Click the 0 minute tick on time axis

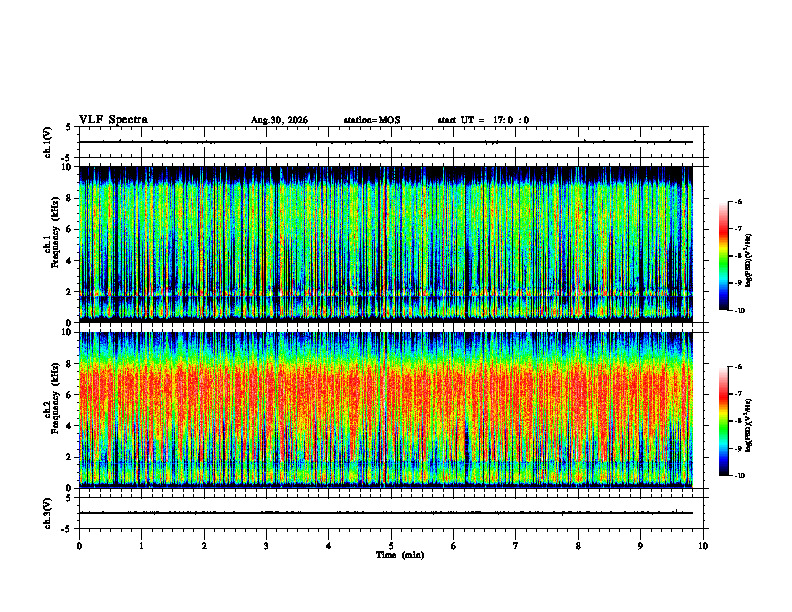pos(79,546)
